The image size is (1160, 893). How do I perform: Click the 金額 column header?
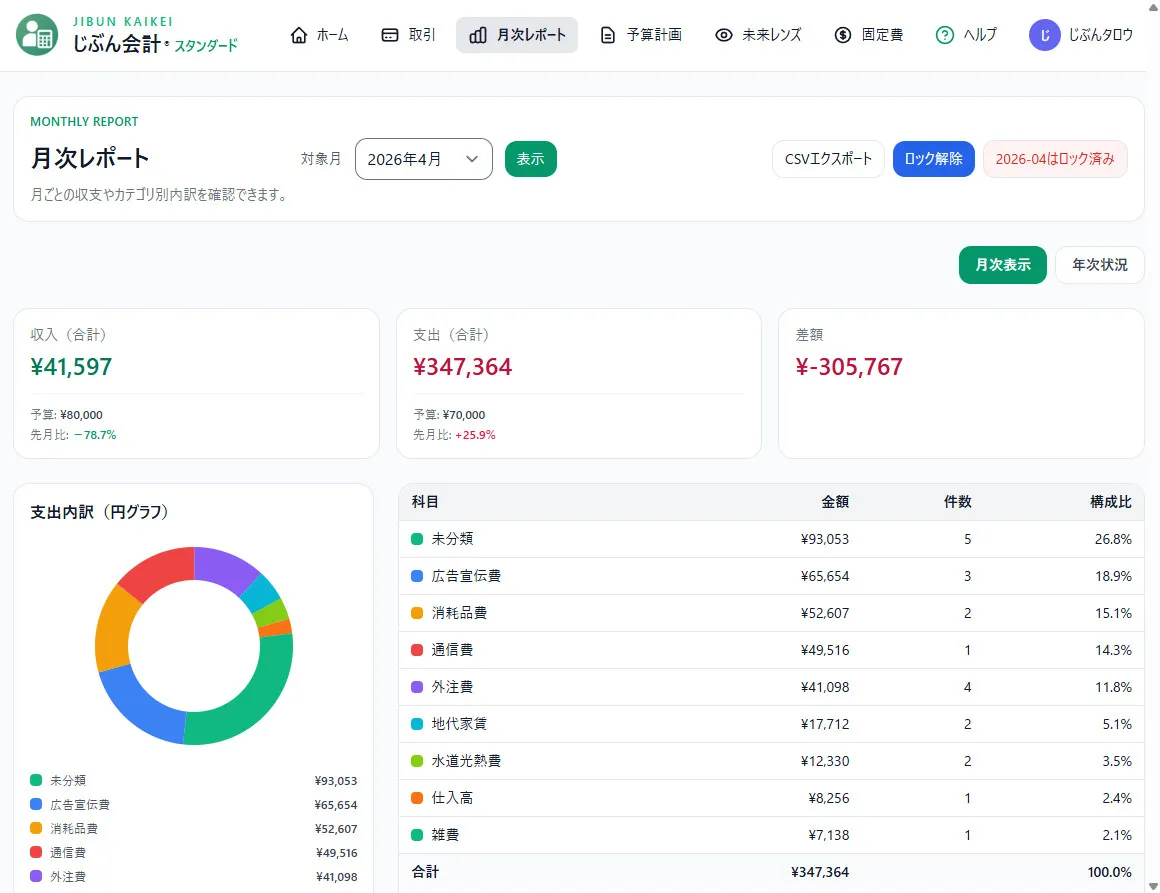tap(835, 502)
